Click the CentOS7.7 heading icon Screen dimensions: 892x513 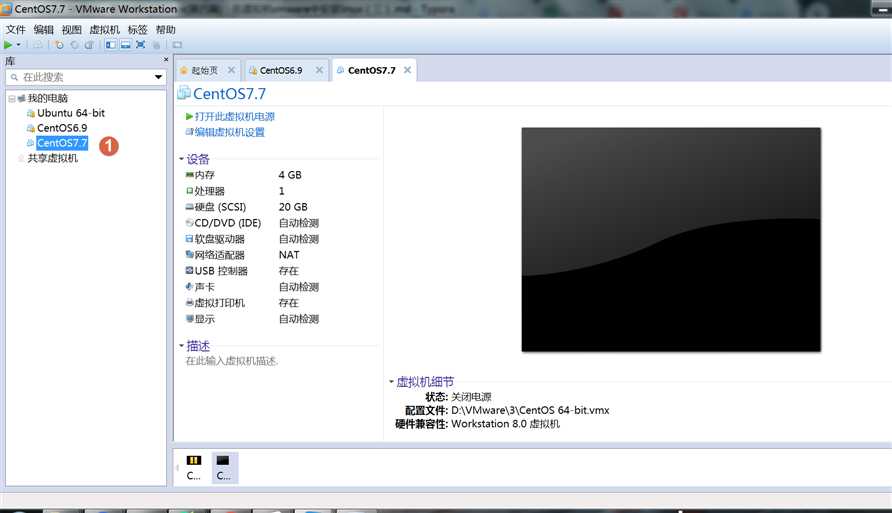pos(184,93)
